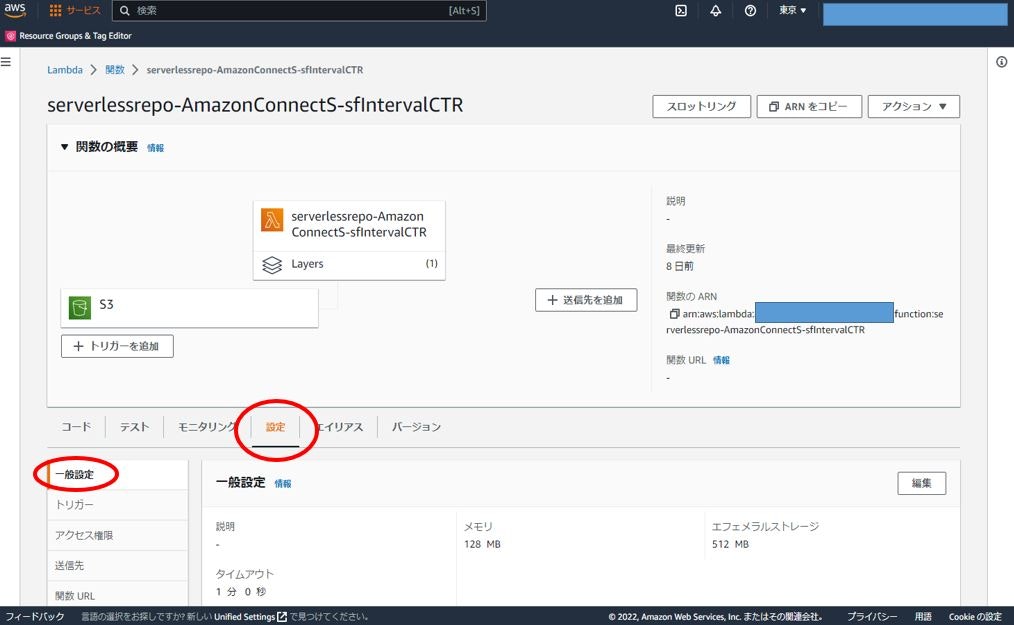Click the フィードバック footer link
The width and height of the screenshot is (1014, 625).
pos(35,617)
